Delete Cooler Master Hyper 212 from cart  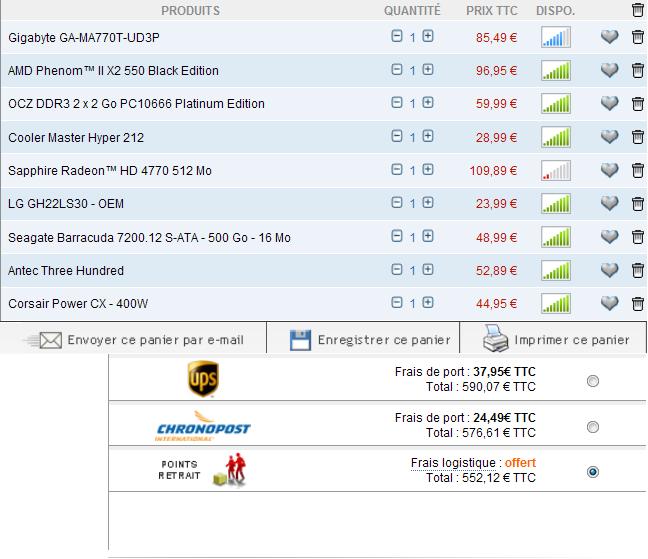click(638, 137)
